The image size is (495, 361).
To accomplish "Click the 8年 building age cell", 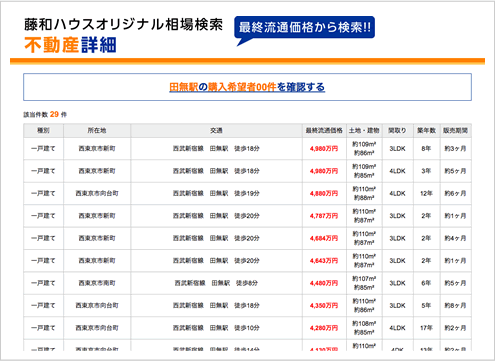I will point(426,149).
